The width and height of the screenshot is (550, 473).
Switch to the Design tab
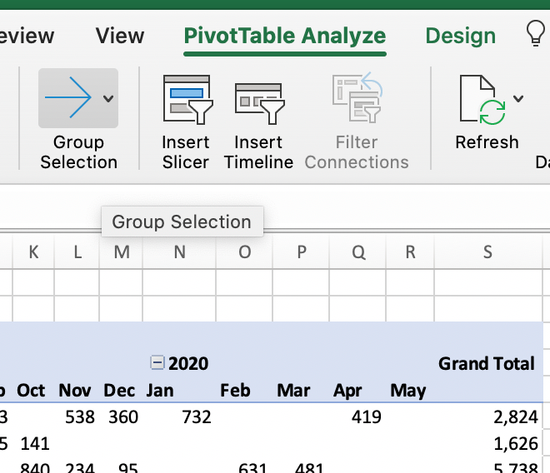(x=461, y=35)
